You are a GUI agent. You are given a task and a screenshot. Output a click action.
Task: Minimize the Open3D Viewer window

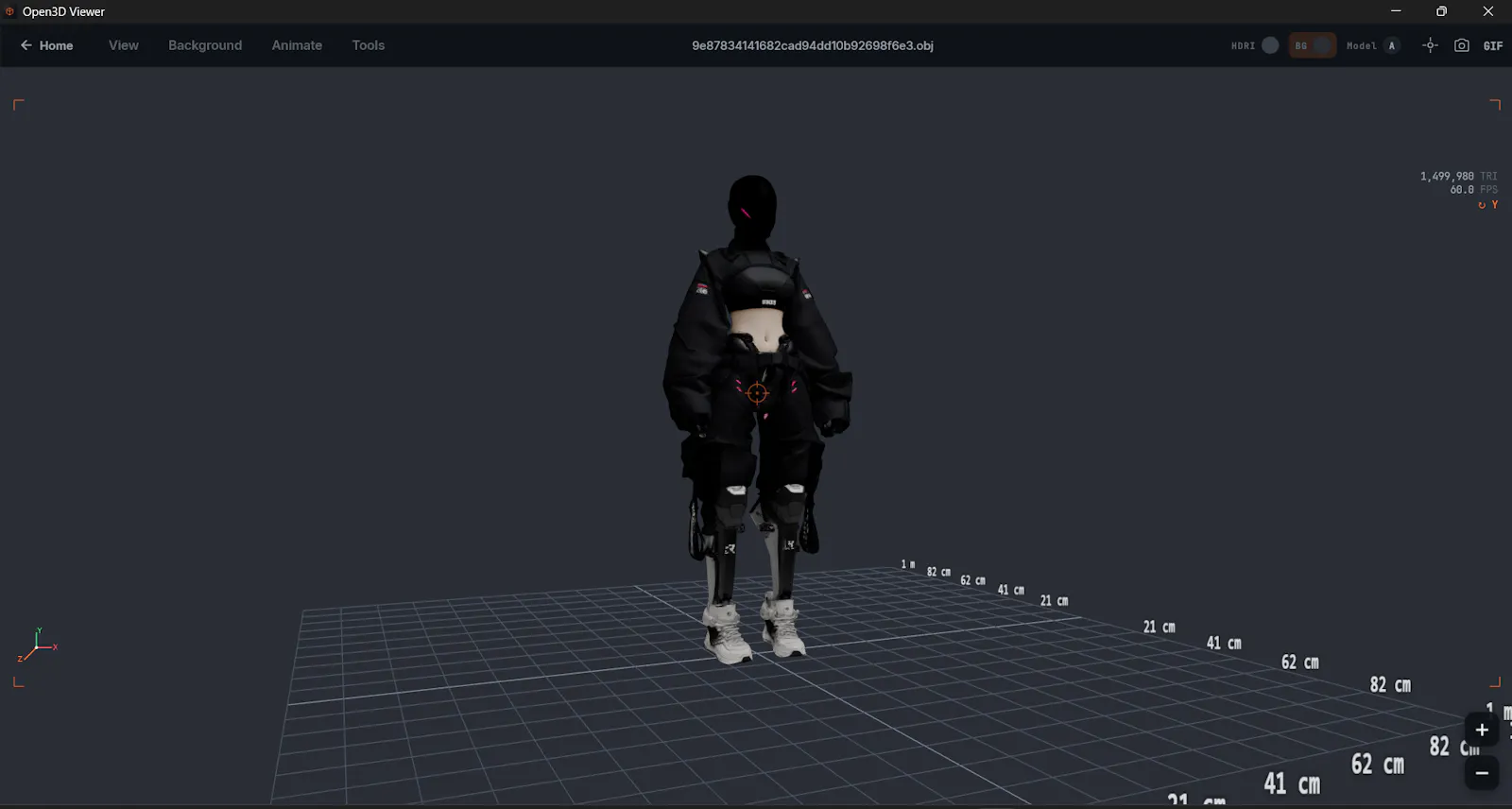pos(1396,11)
